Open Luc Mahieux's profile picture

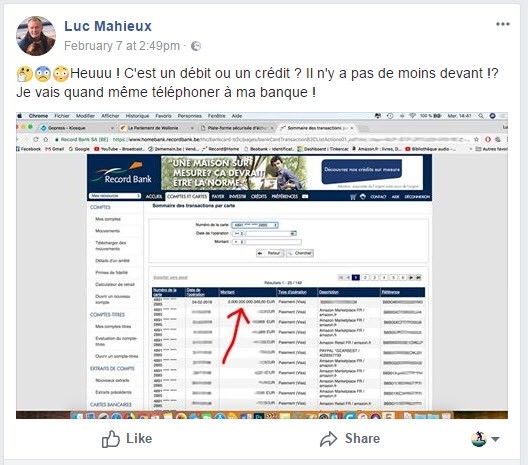coord(36,36)
